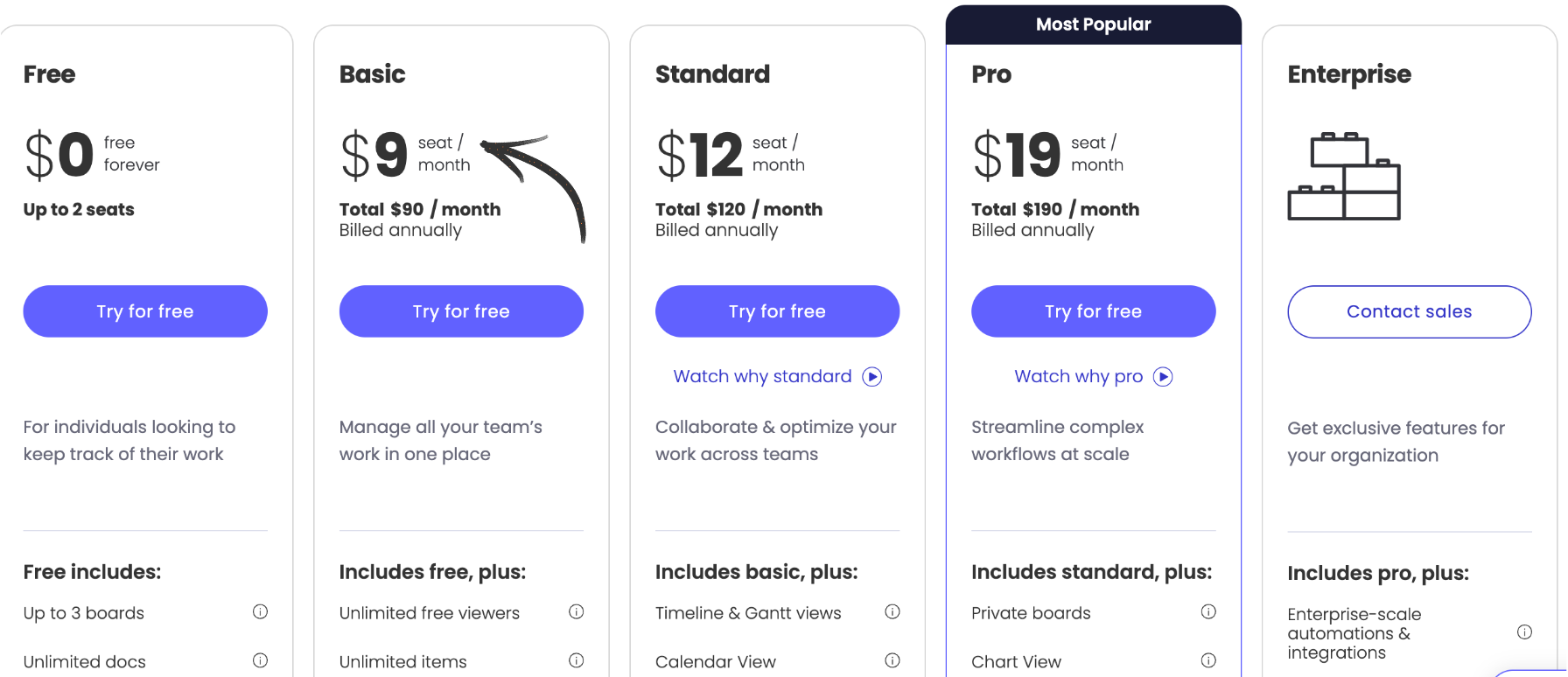
Task: Click info icon beside Unlimited docs
Action: click(x=260, y=661)
